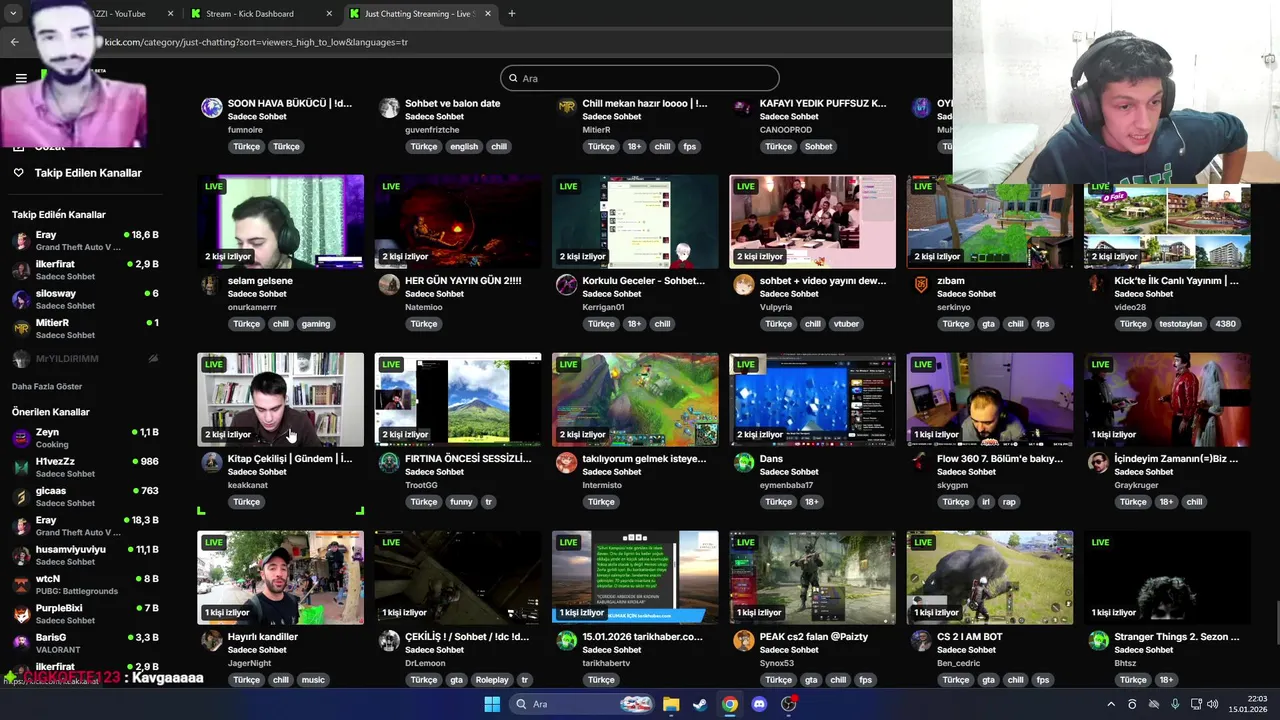Open the 'Korkulu Geceler' stream thumbnail
The height and width of the screenshot is (720, 1280).
click(635, 221)
